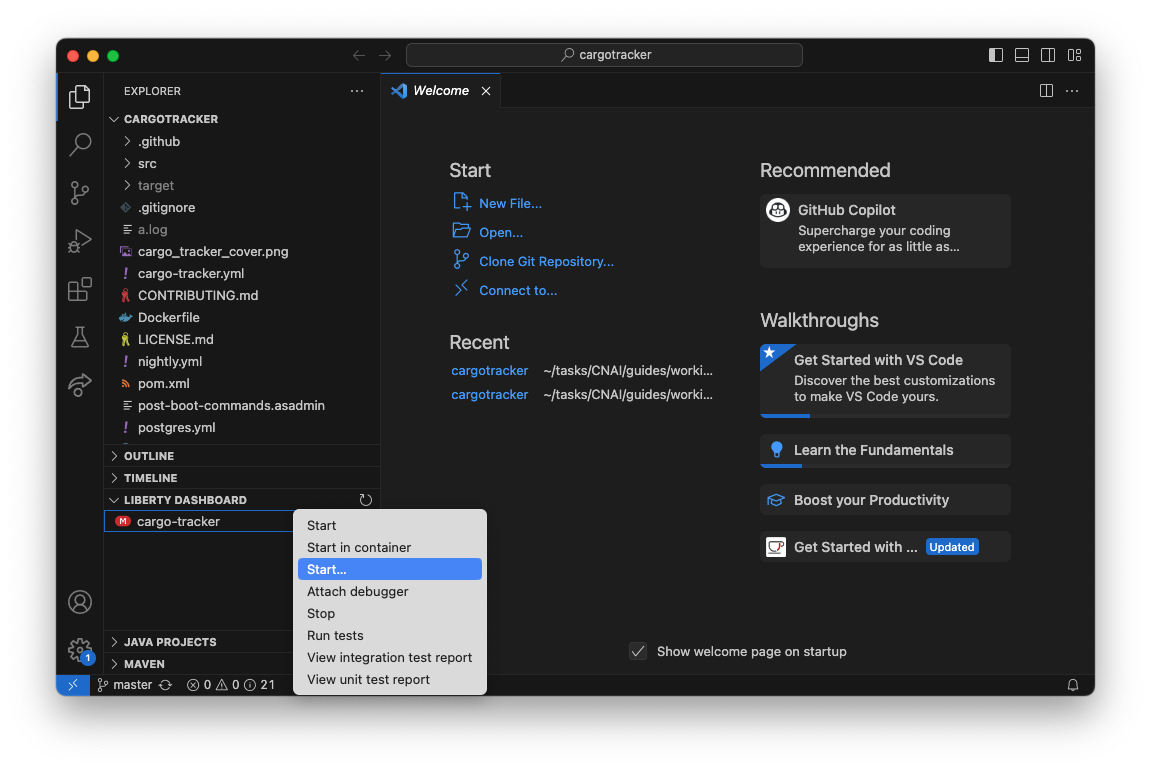Toggle the bottom panel layout button

(x=1022, y=55)
